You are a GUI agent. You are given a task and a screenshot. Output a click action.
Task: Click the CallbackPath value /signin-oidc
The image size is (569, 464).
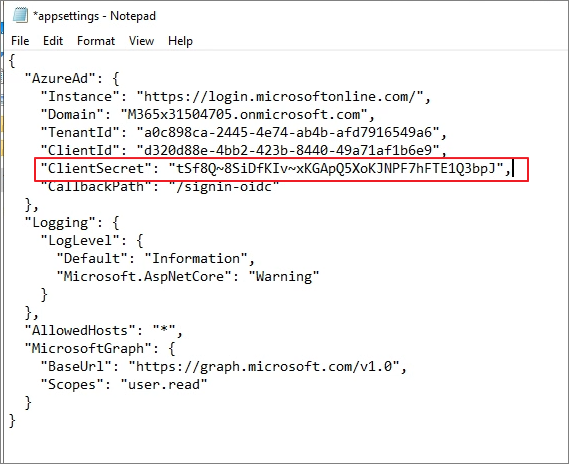pos(224,186)
